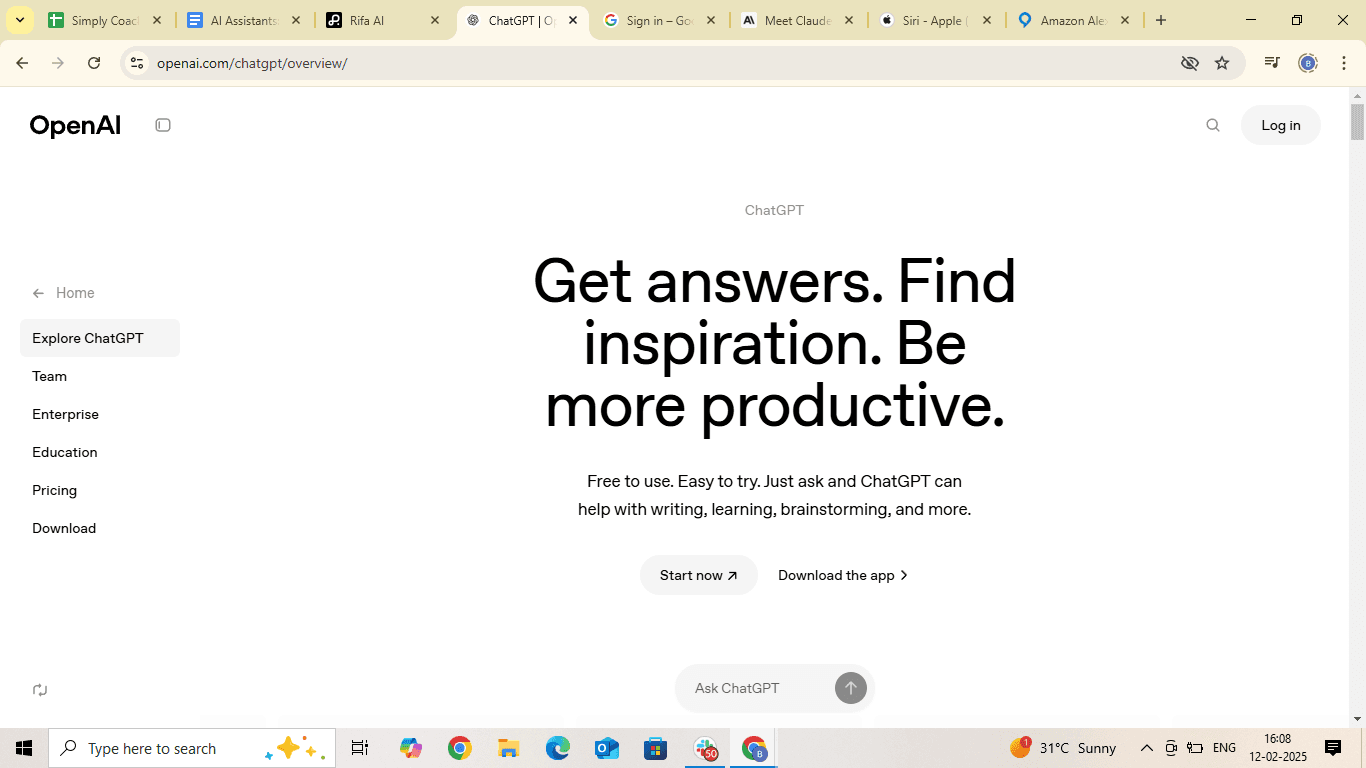
Task: Open a new tab with the plus button
Action: (x=1161, y=20)
